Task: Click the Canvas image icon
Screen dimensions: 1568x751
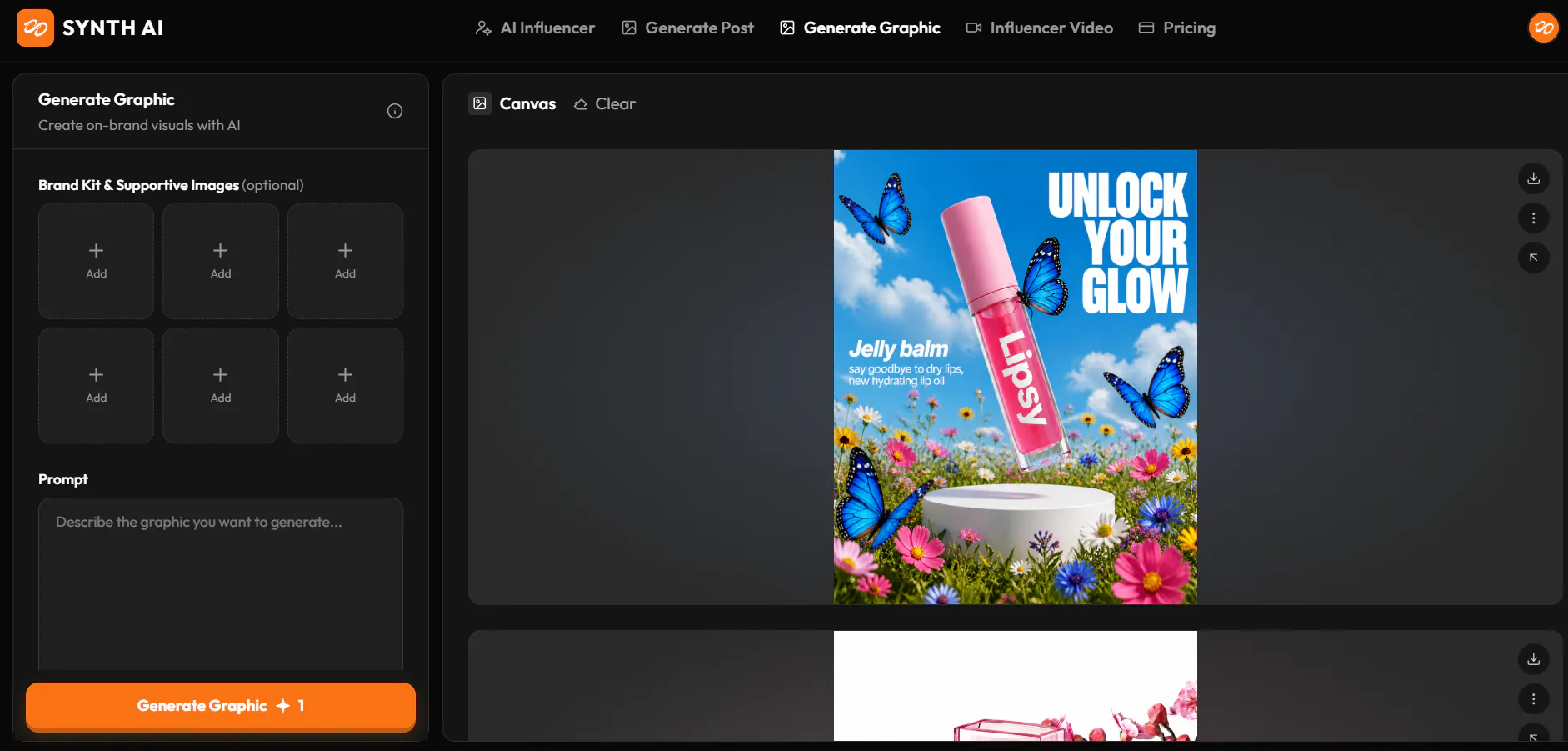Action: point(480,103)
